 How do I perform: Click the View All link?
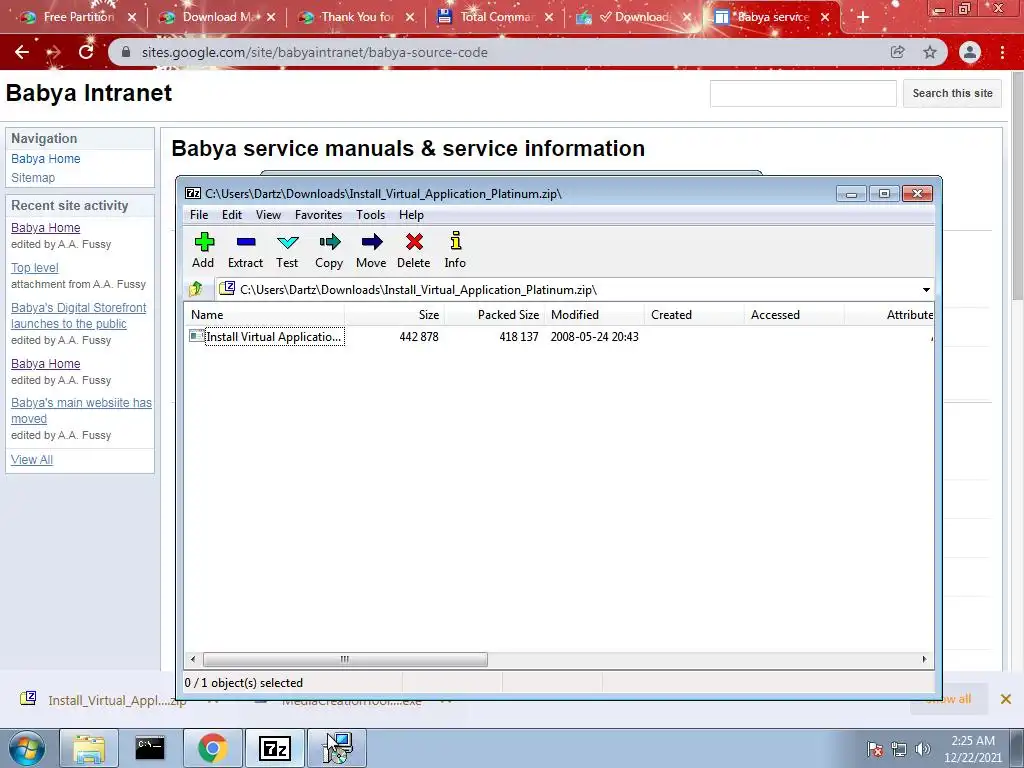31,460
